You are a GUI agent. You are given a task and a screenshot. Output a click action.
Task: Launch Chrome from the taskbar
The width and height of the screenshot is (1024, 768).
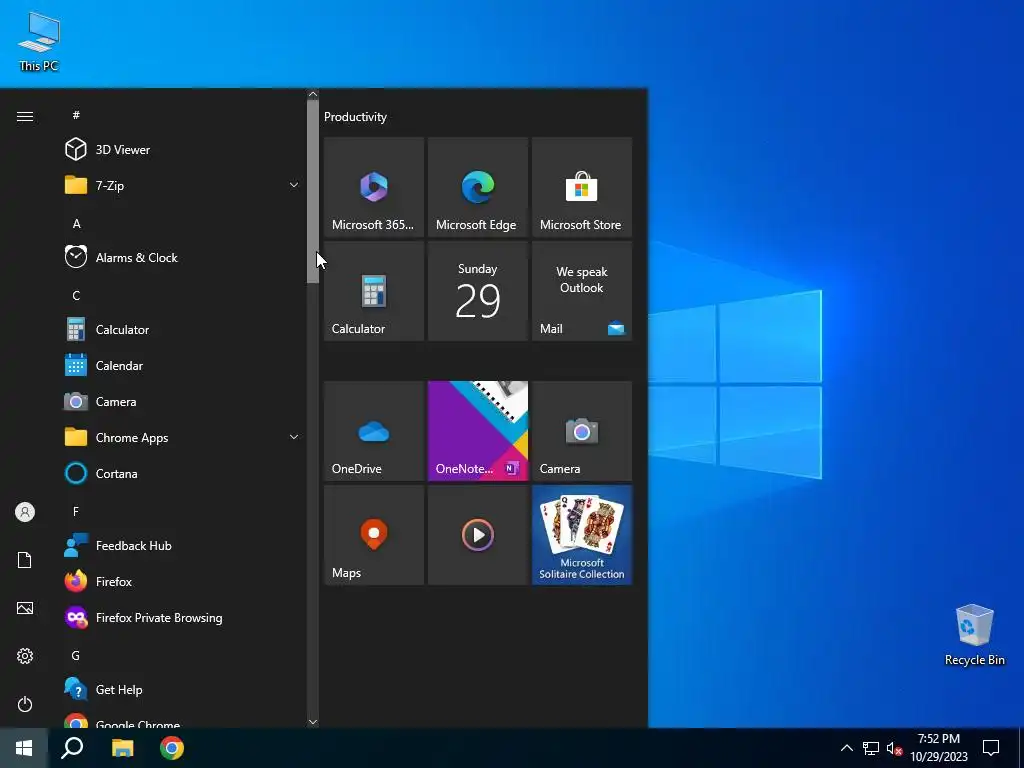pos(172,748)
